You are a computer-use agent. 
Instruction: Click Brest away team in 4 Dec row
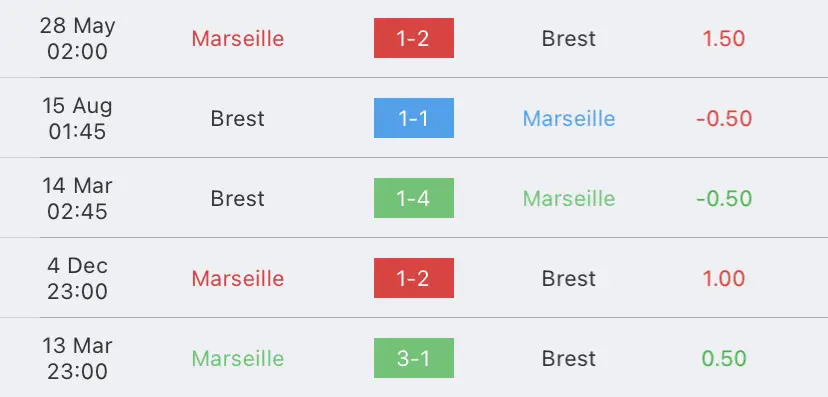[569, 278]
